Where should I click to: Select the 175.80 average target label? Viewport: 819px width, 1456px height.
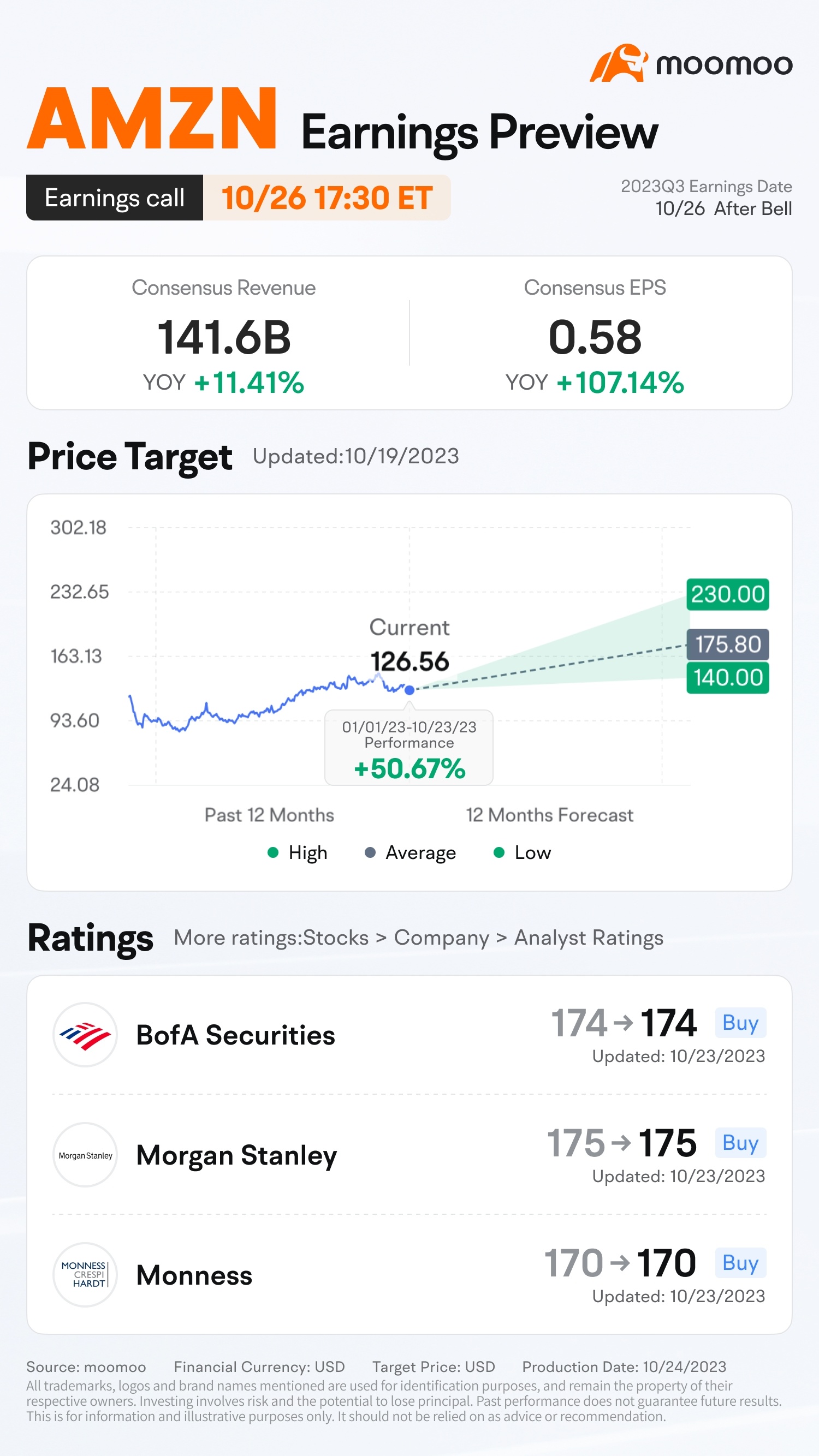[727, 645]
